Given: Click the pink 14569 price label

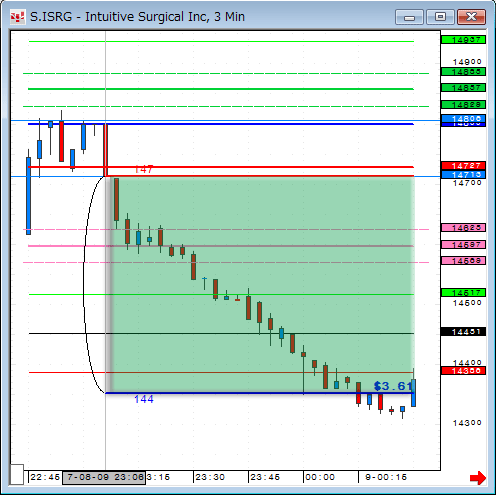Looking at the screenshot, I should (x=463, y=261).
